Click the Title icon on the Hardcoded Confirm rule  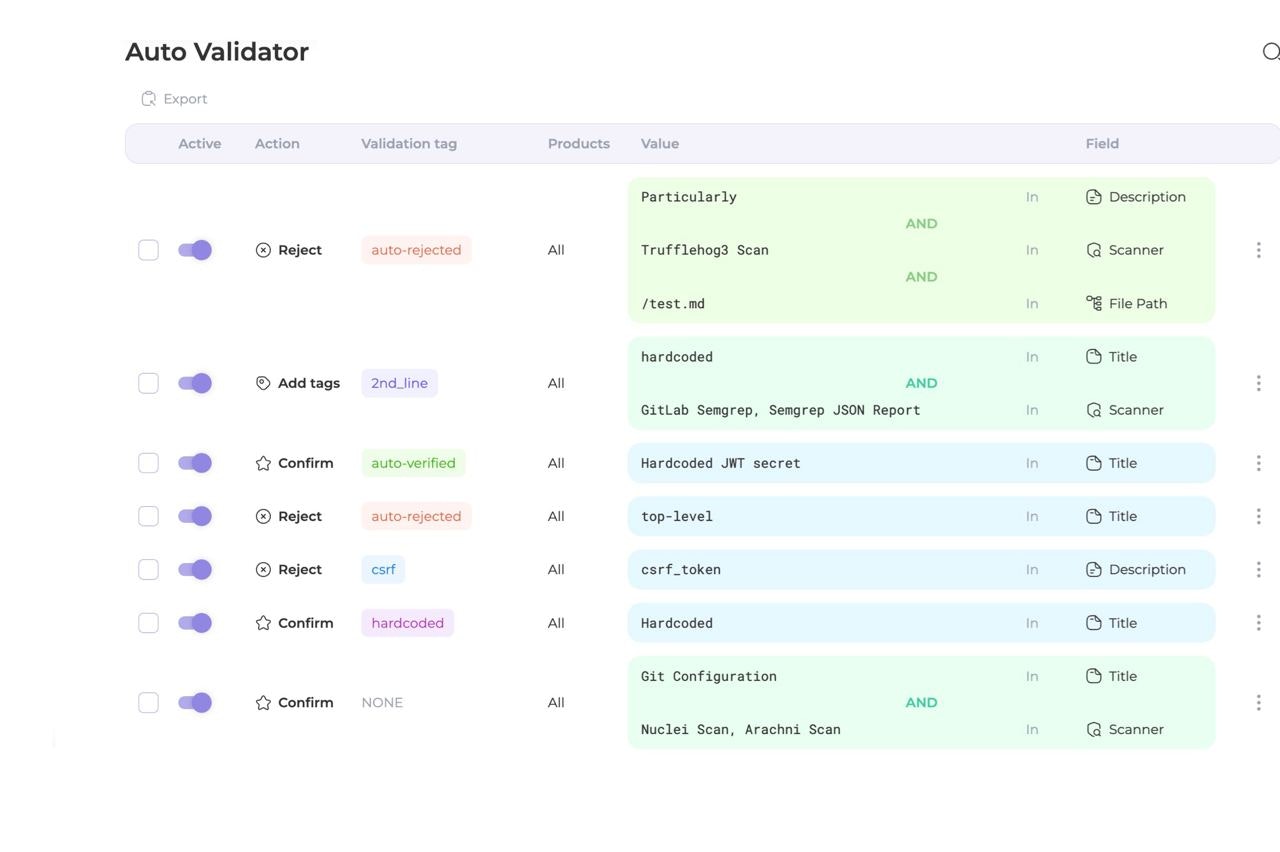pyautogui.click(x=1092, y=622)
